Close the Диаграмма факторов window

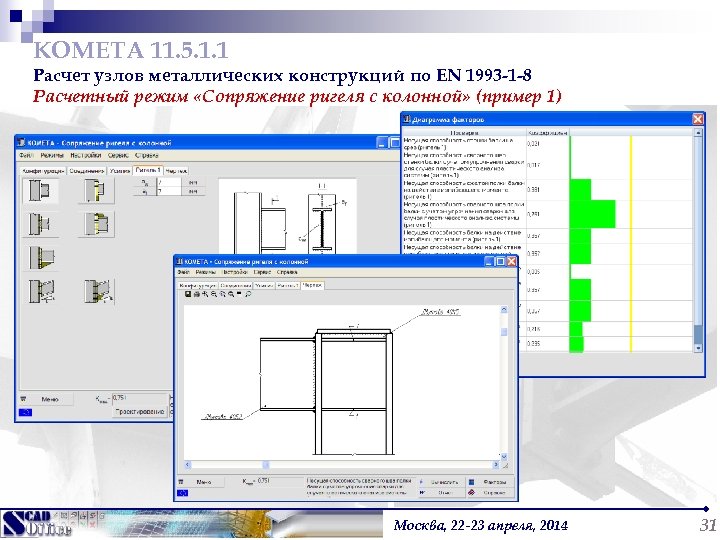(x=698, y=120)
